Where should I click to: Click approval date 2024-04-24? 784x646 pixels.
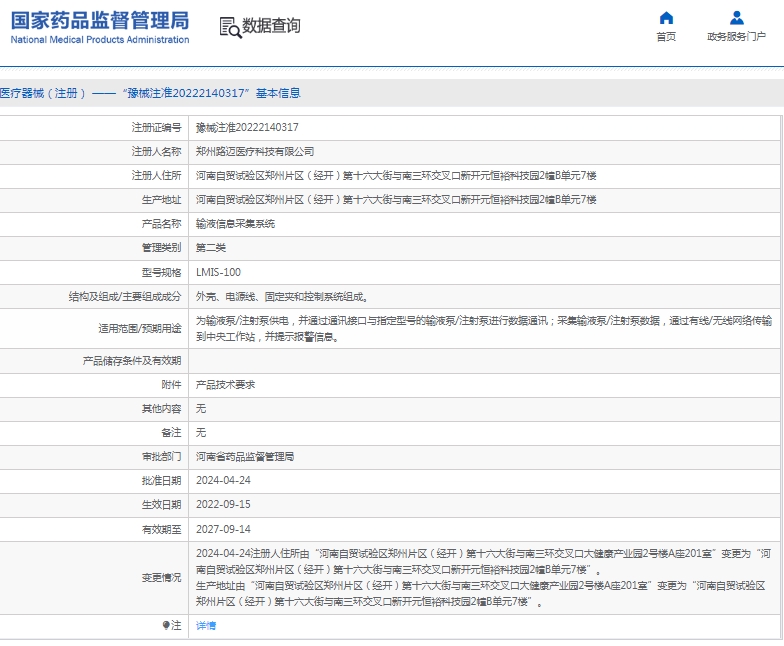point(223,480)
